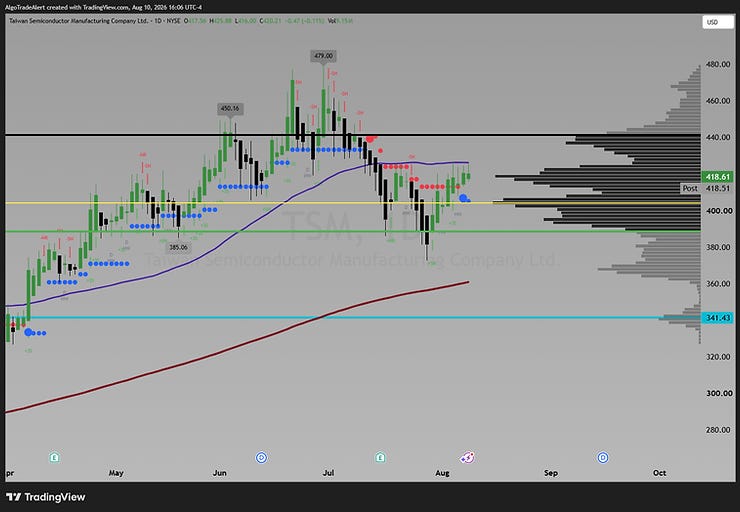The width and height of the screenshot is (740, 512).
Task: Click the 460.00 price scale label
Action: click(718, 101)
